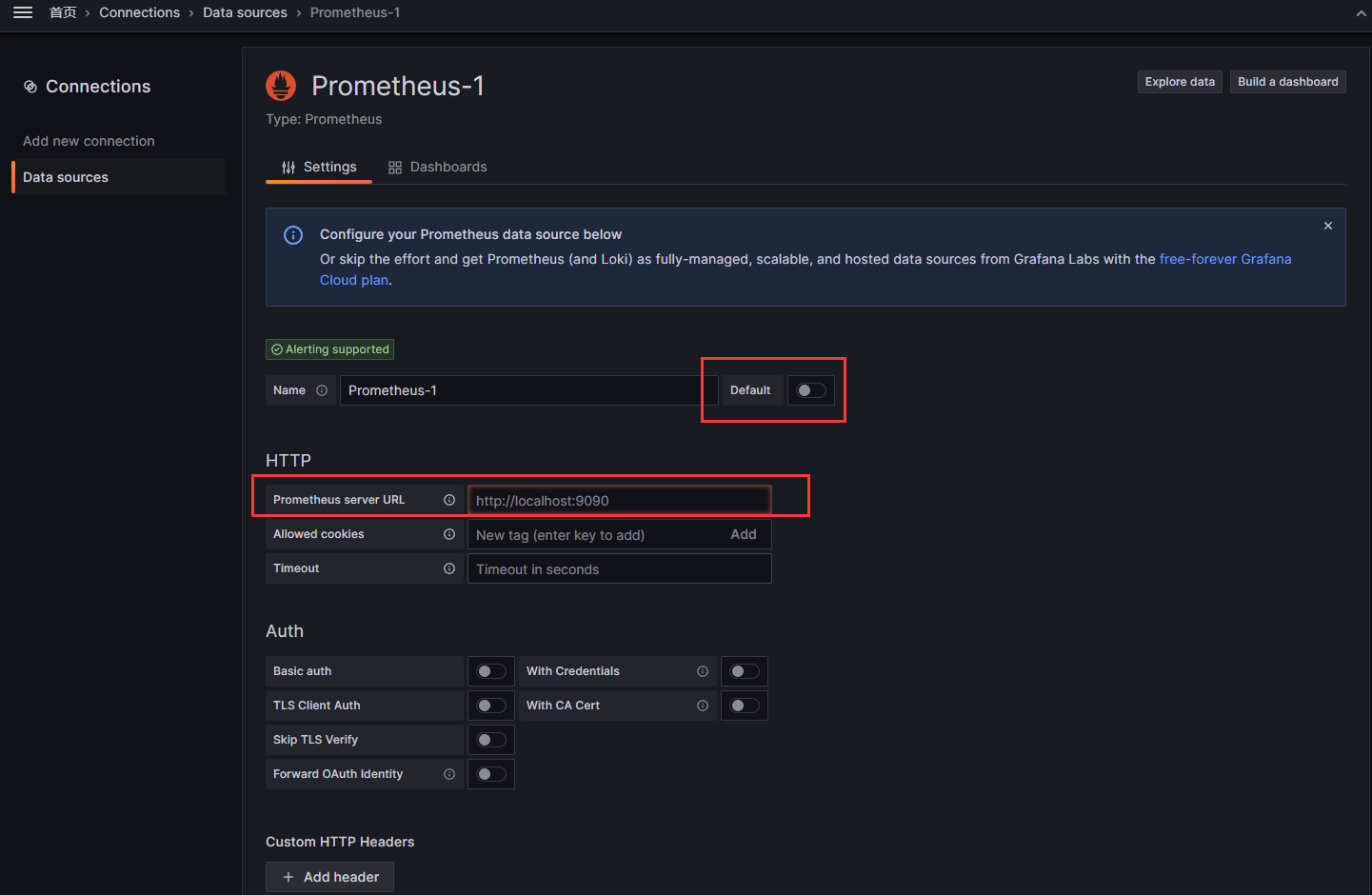Open the free-forever Grafana Cloud plan link
Viewport: 1372px width, 895px height.
pyautogui.click(x=1224, y=259)
